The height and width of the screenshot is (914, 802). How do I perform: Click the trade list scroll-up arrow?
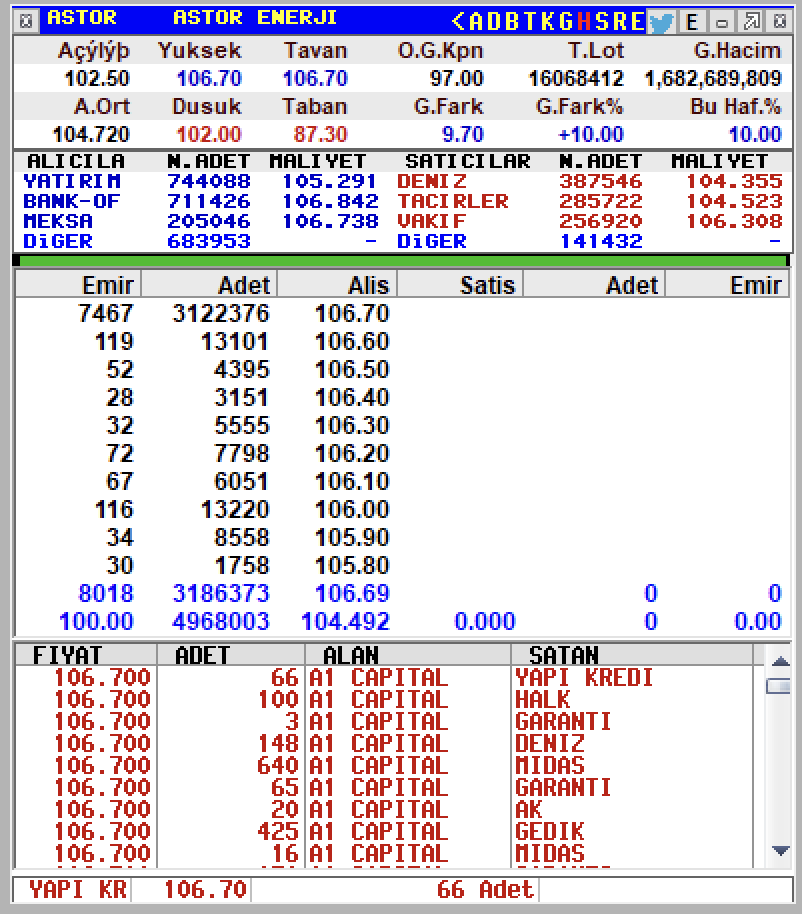point(780,661)
